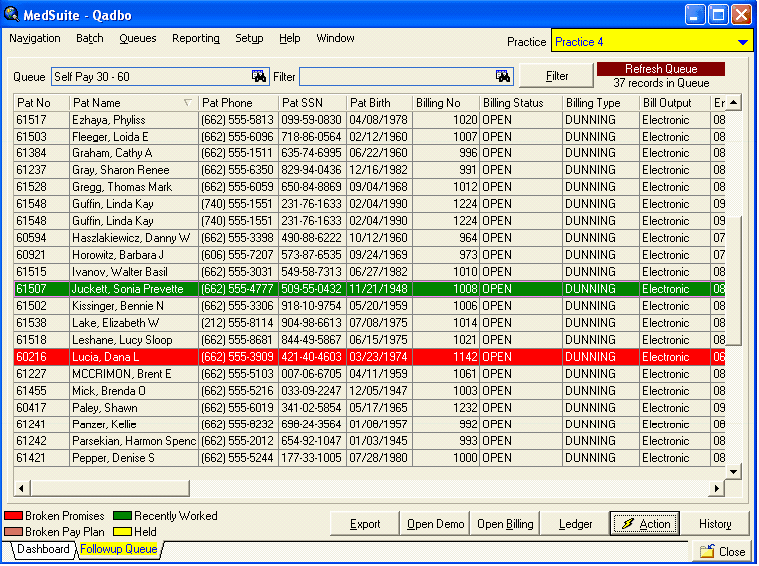
Task: Click the Export button
Action: (x=364, y=524)
